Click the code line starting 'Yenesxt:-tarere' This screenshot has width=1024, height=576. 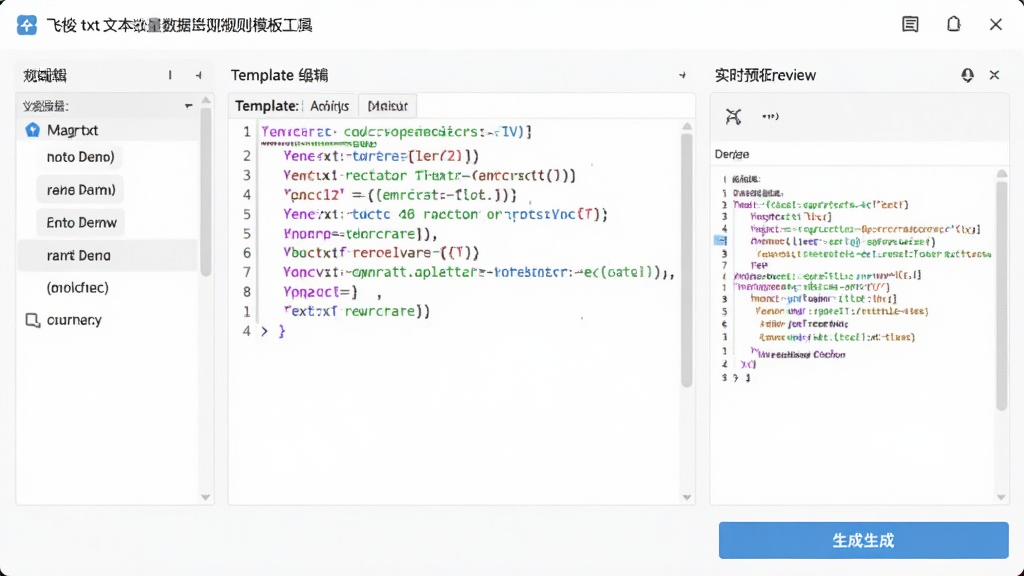381,156
